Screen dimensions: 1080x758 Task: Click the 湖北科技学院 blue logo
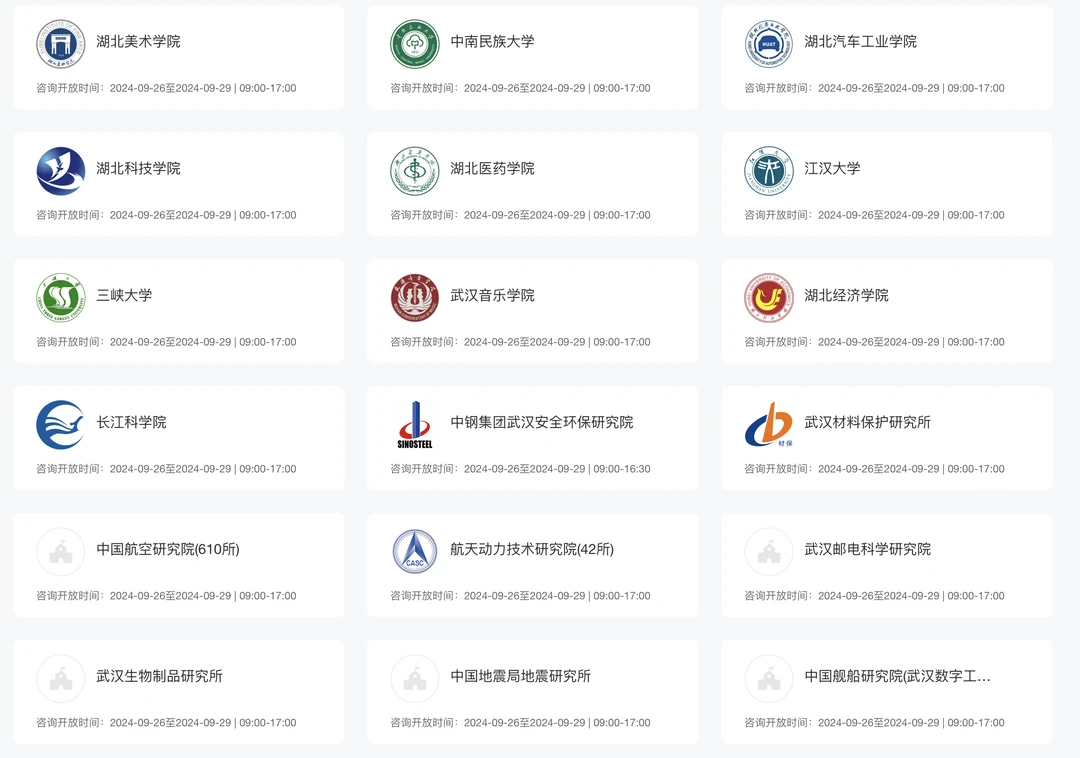pyautogui.click(x=61, y=171)
